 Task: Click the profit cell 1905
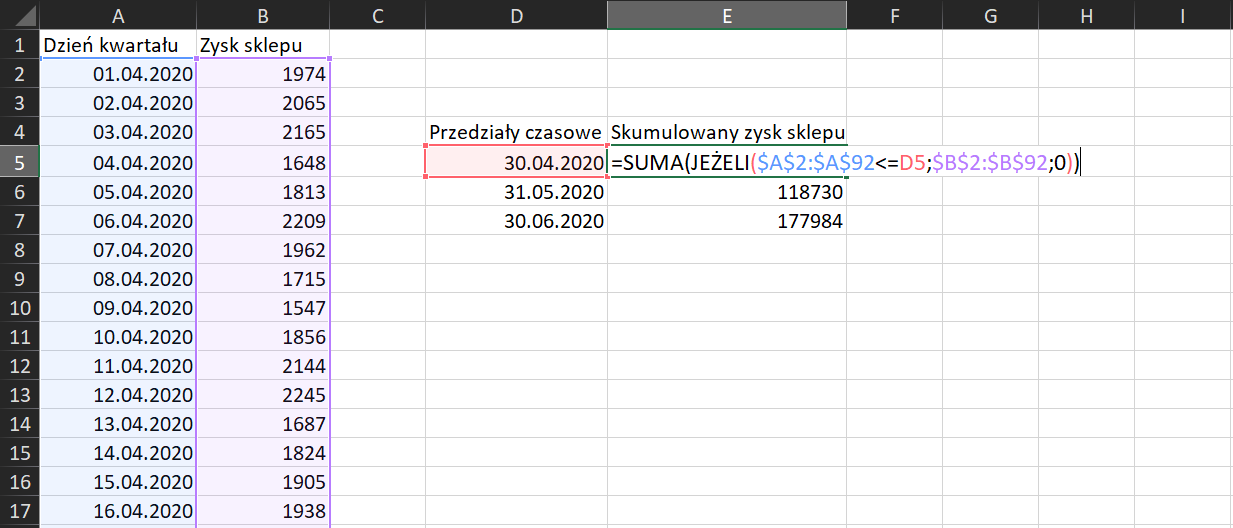point(263,483)
